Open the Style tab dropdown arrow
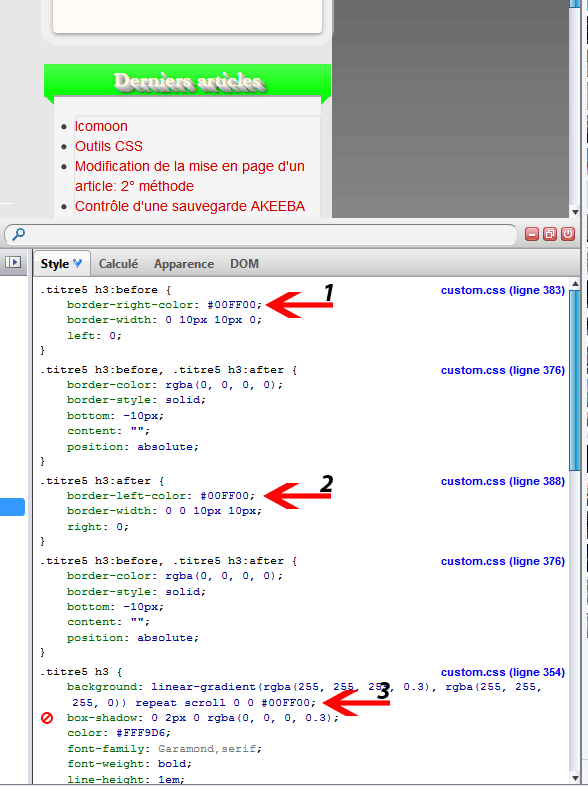Viewport: 588px width, 786px height. click(x=78, y=263)
